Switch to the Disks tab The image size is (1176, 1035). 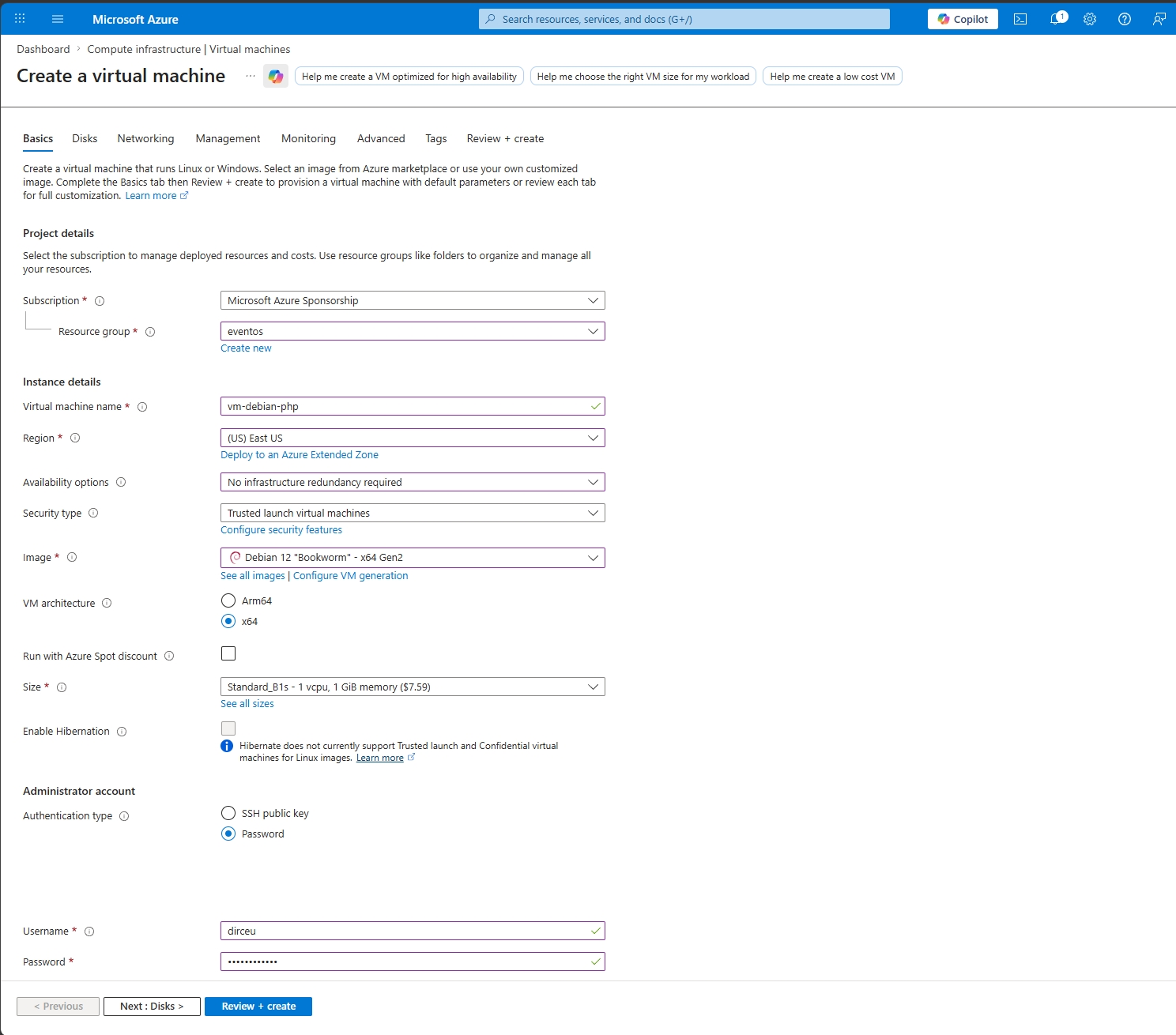pos(85,138)
